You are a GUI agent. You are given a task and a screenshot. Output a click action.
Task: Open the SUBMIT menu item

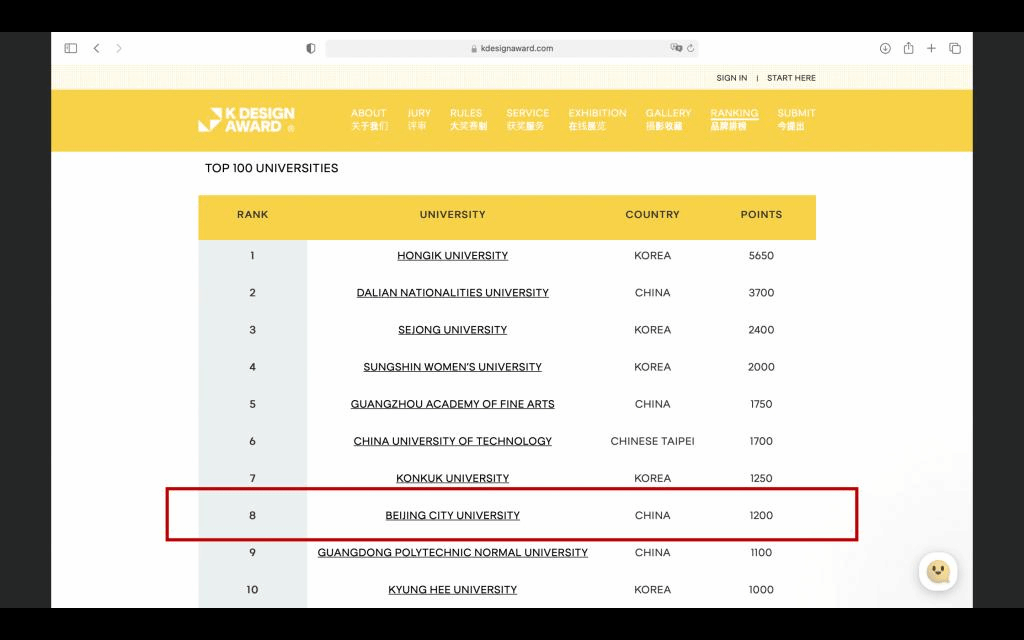point(796,120)
